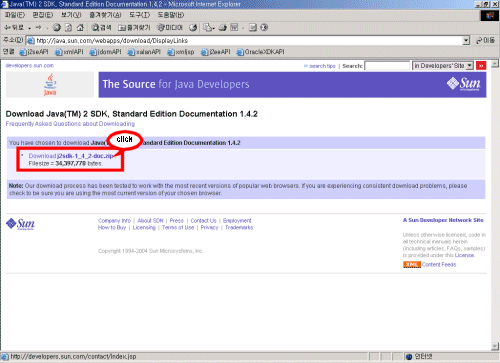Open the Licensing footer link

(144, 228)
